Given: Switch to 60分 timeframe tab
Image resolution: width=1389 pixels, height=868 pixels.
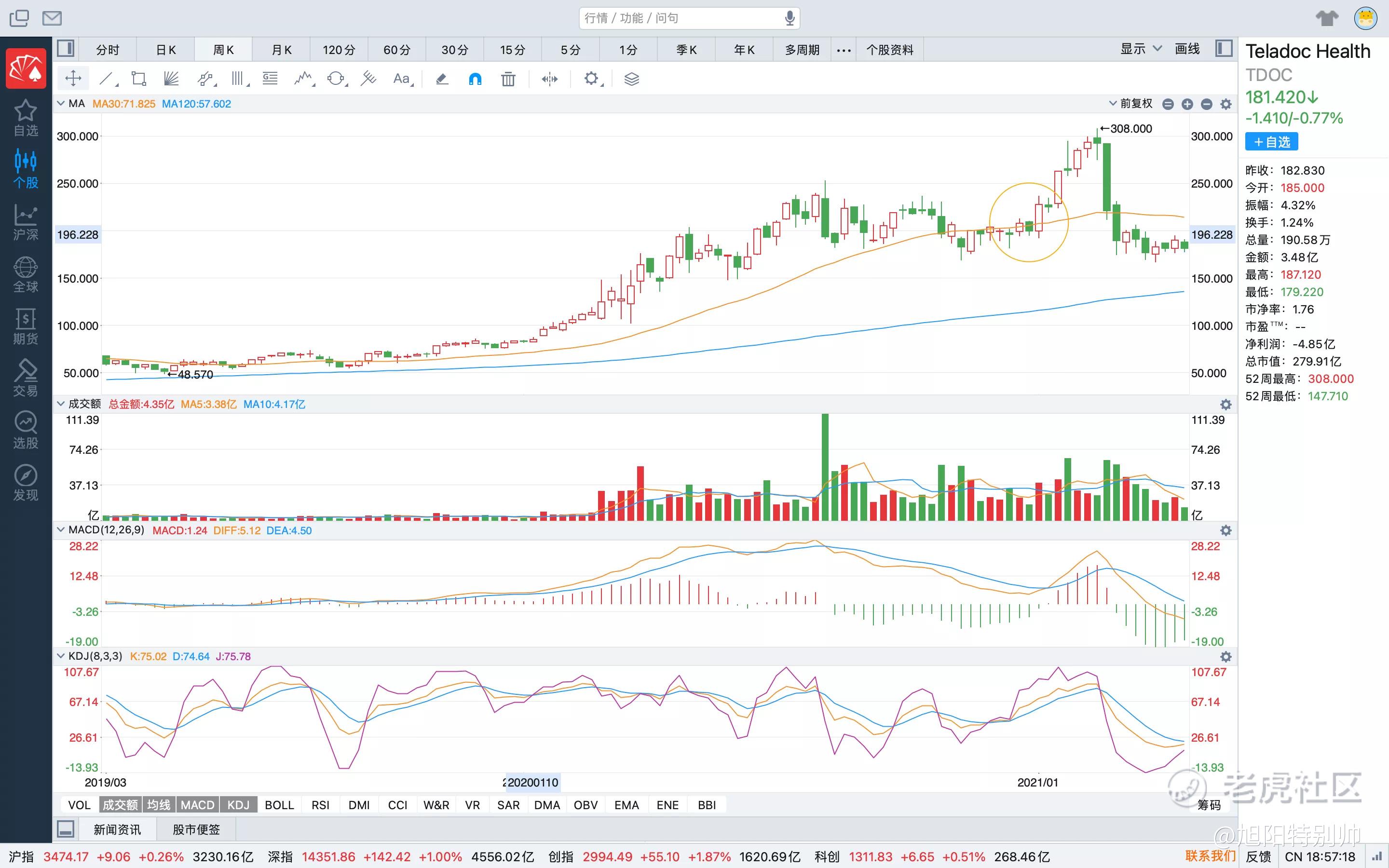Looking at the screenshot, I should [397, 50].
